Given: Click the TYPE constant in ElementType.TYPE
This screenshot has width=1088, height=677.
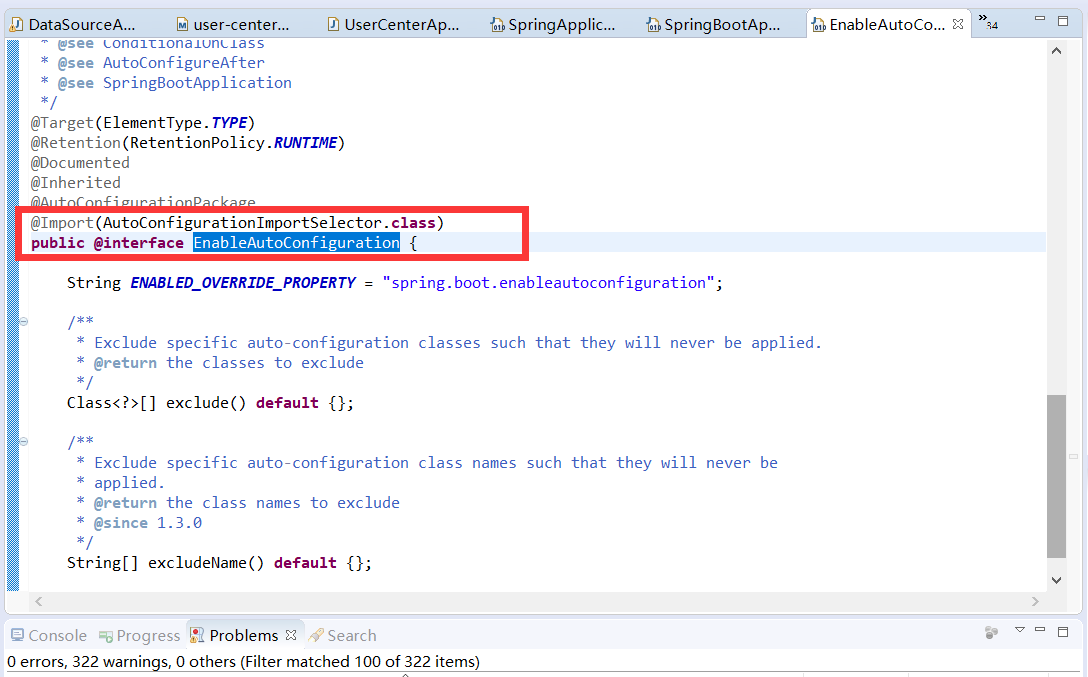Looking at the screenshot, I should click(229, 123).
